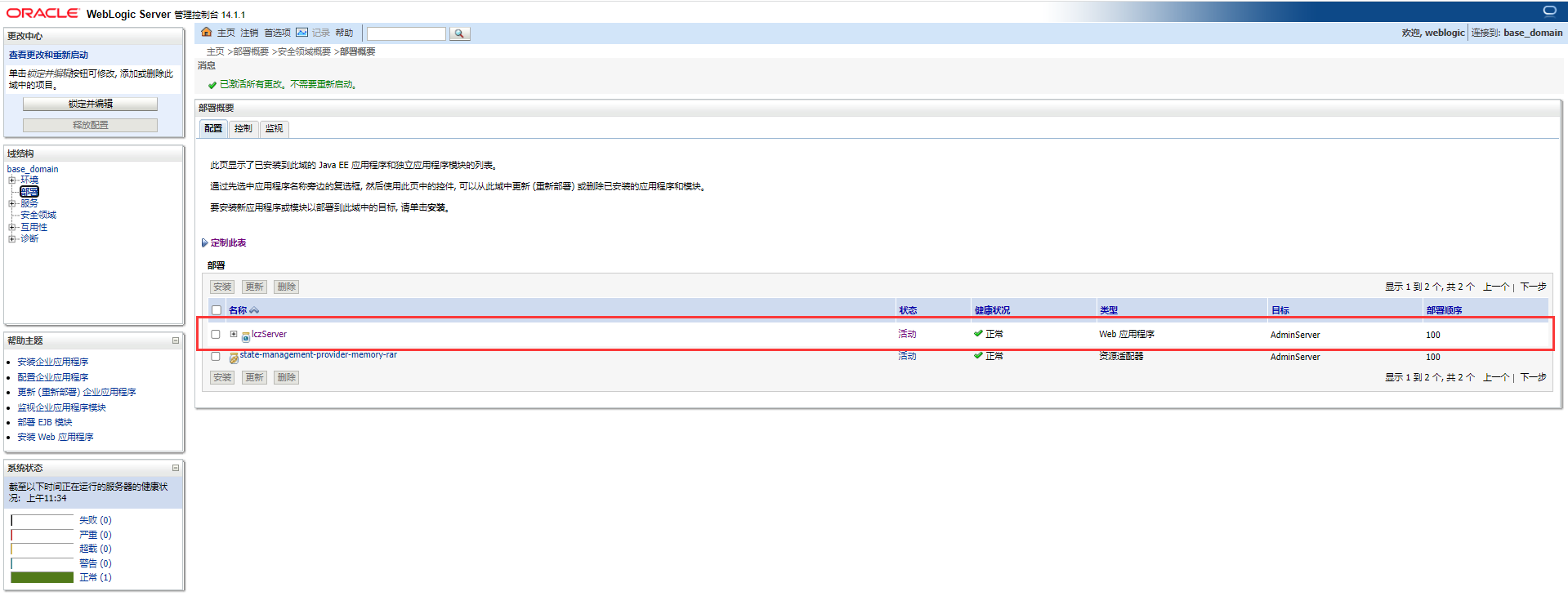Click the lczServer web app icon
Viewport: 1568px width, 596px height.
pos(245,336)
